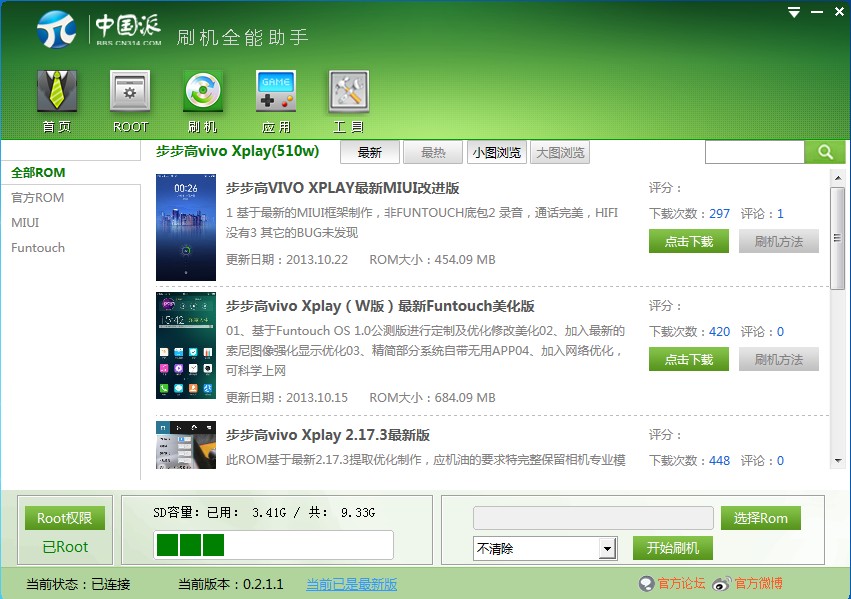Sort ROMs by 最新
Screen dimensions: 851x599
point(370,152)
